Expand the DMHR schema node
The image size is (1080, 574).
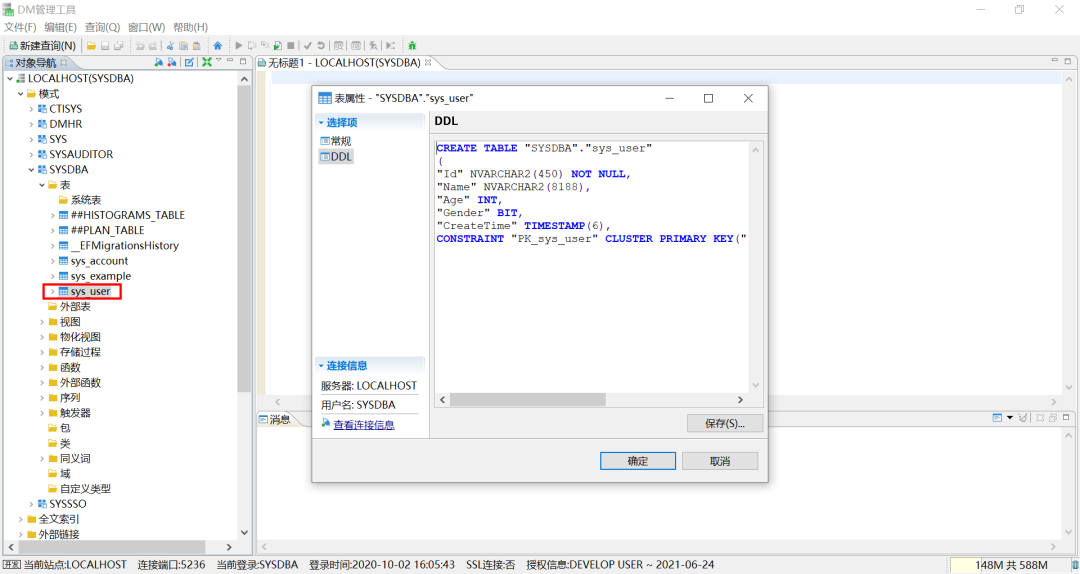(x=31, y=124)
